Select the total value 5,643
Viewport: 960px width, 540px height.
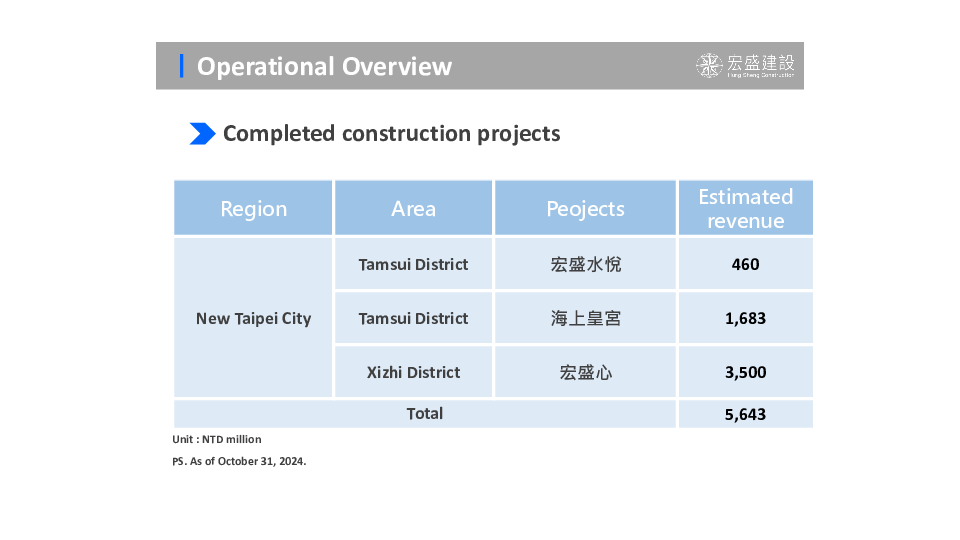point(745,414)
